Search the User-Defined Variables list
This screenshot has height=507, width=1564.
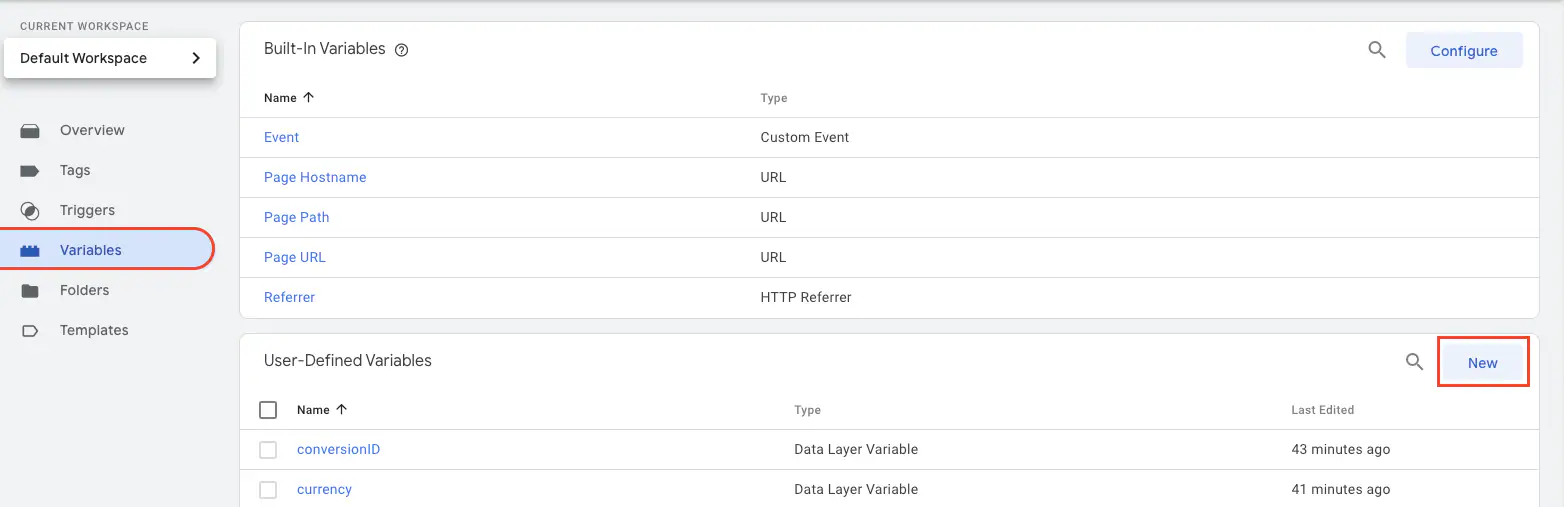1414,362
